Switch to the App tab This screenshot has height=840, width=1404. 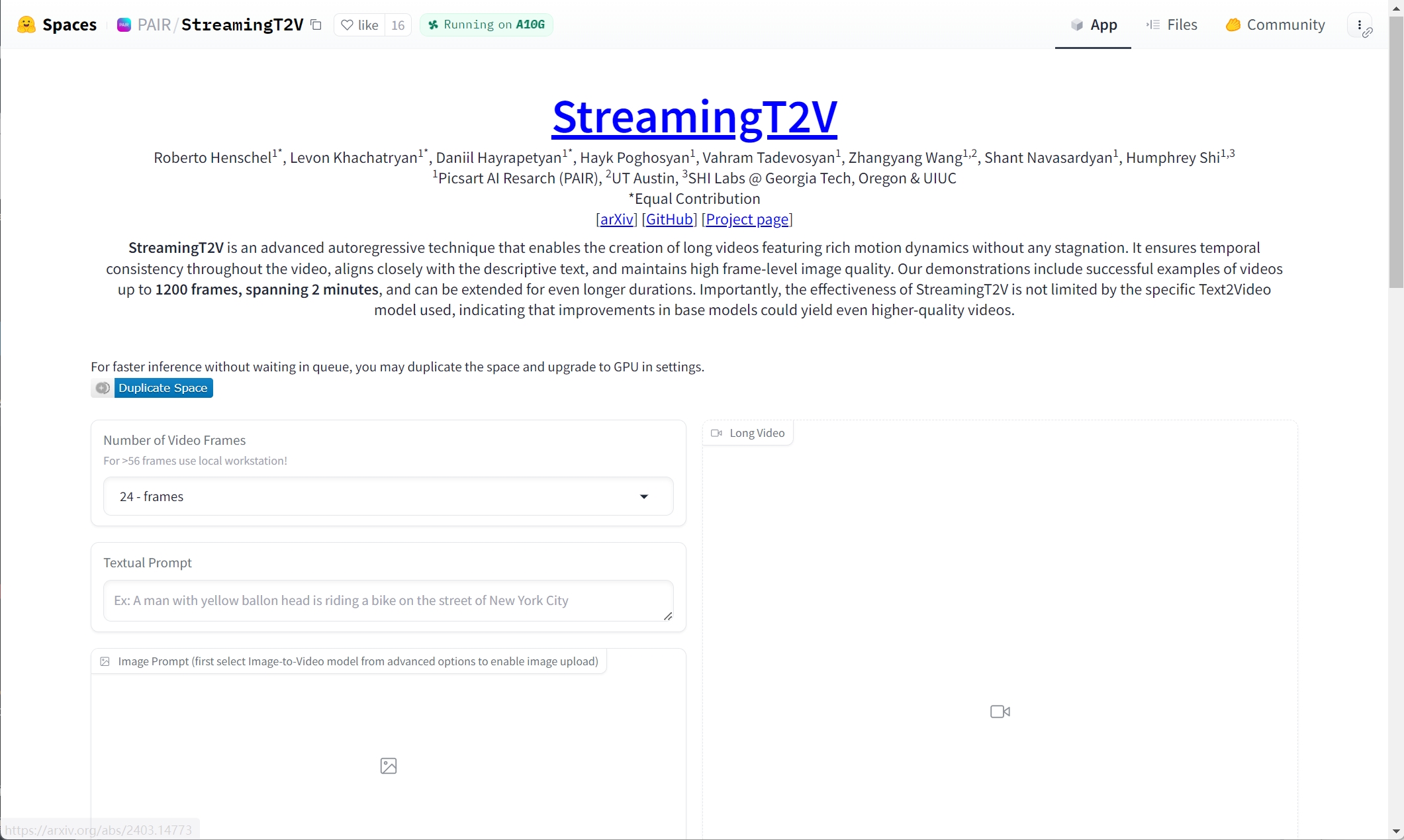[x=1094, y=24]
